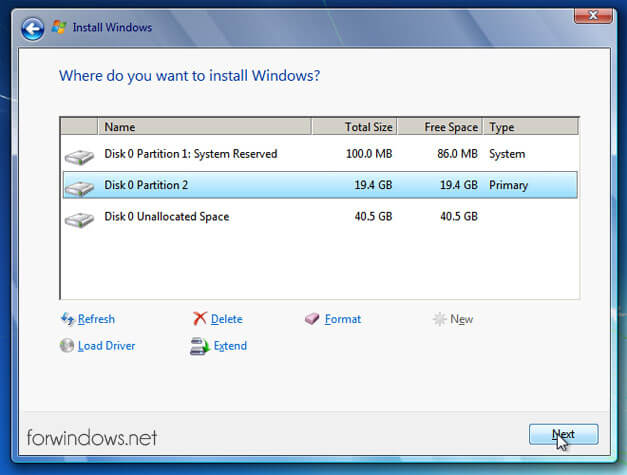Image resolution: width=627 pixels, height=475 pixels.
Task: Select Disk 0 Partition 1: System Reserved
Action: click(190, 154)
